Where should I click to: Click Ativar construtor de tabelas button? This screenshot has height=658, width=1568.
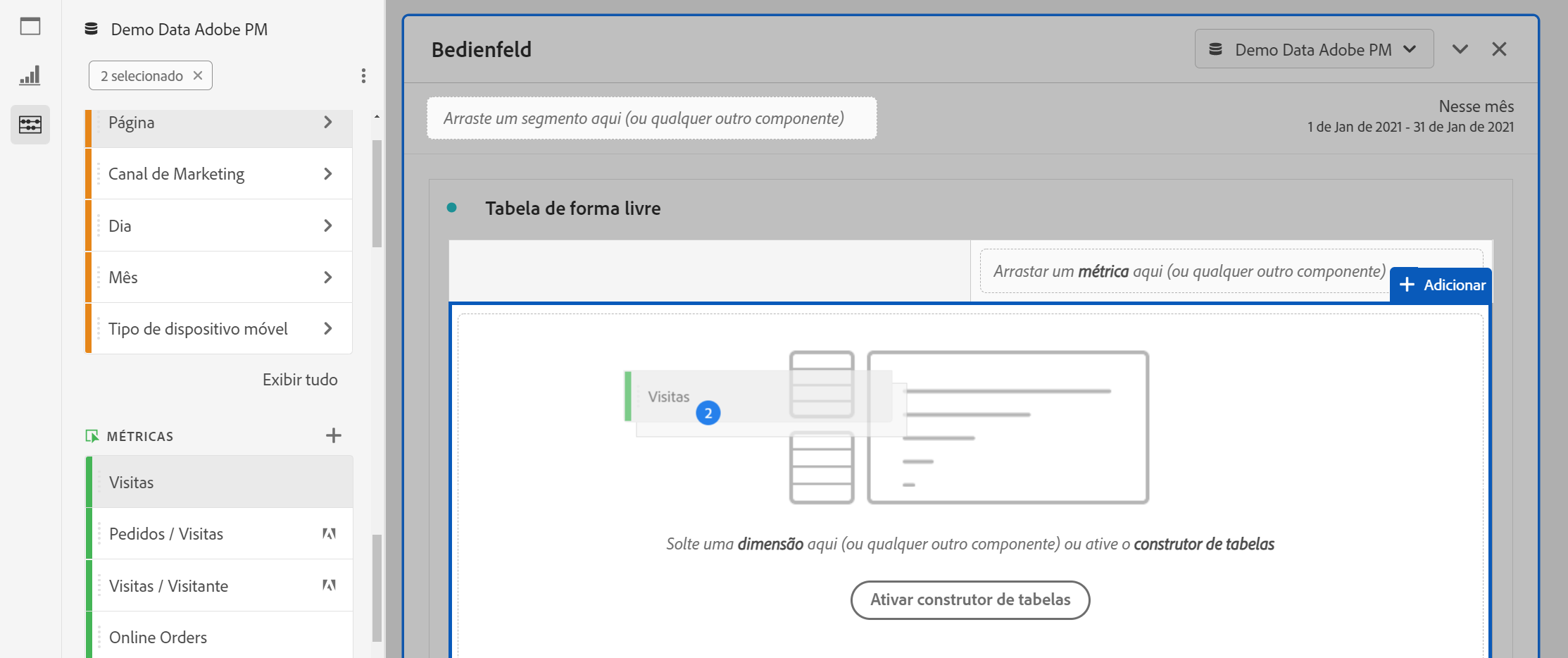(x=970, y=600)
